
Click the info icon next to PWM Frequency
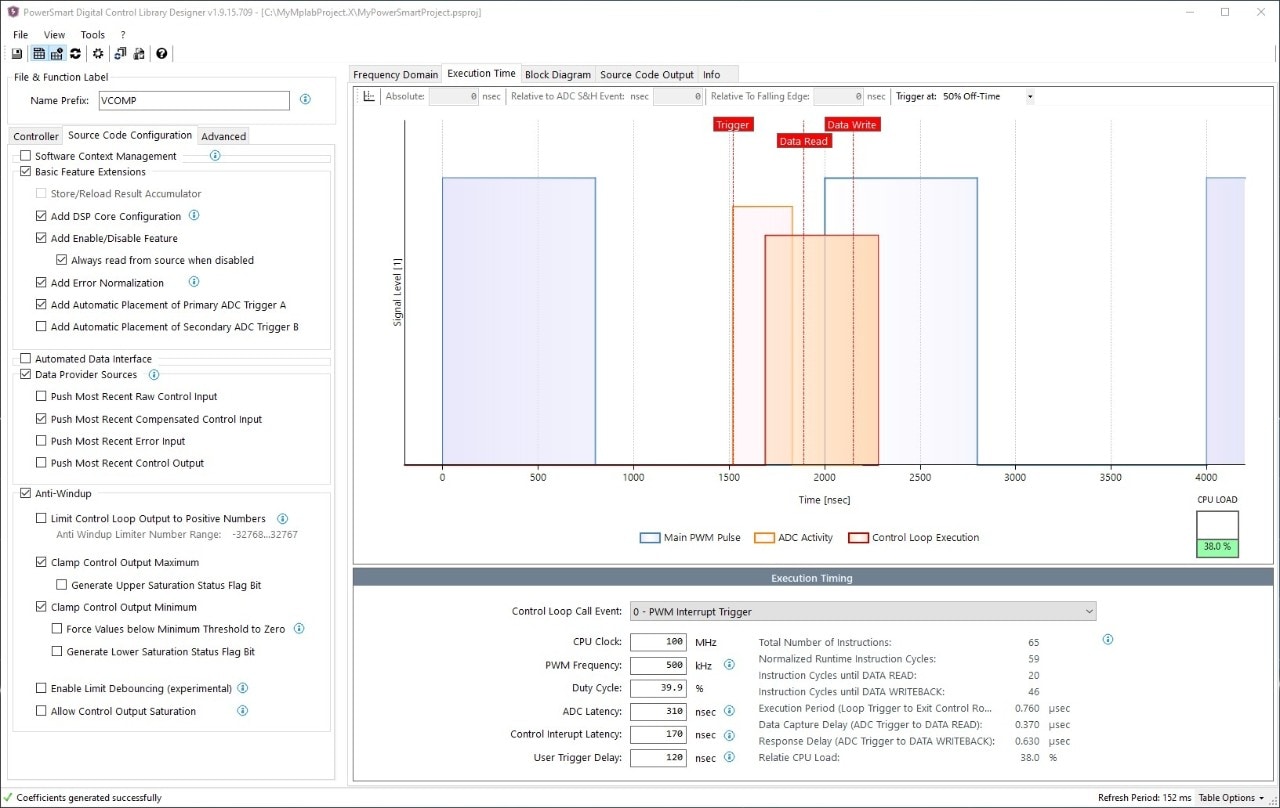point(729,665)
